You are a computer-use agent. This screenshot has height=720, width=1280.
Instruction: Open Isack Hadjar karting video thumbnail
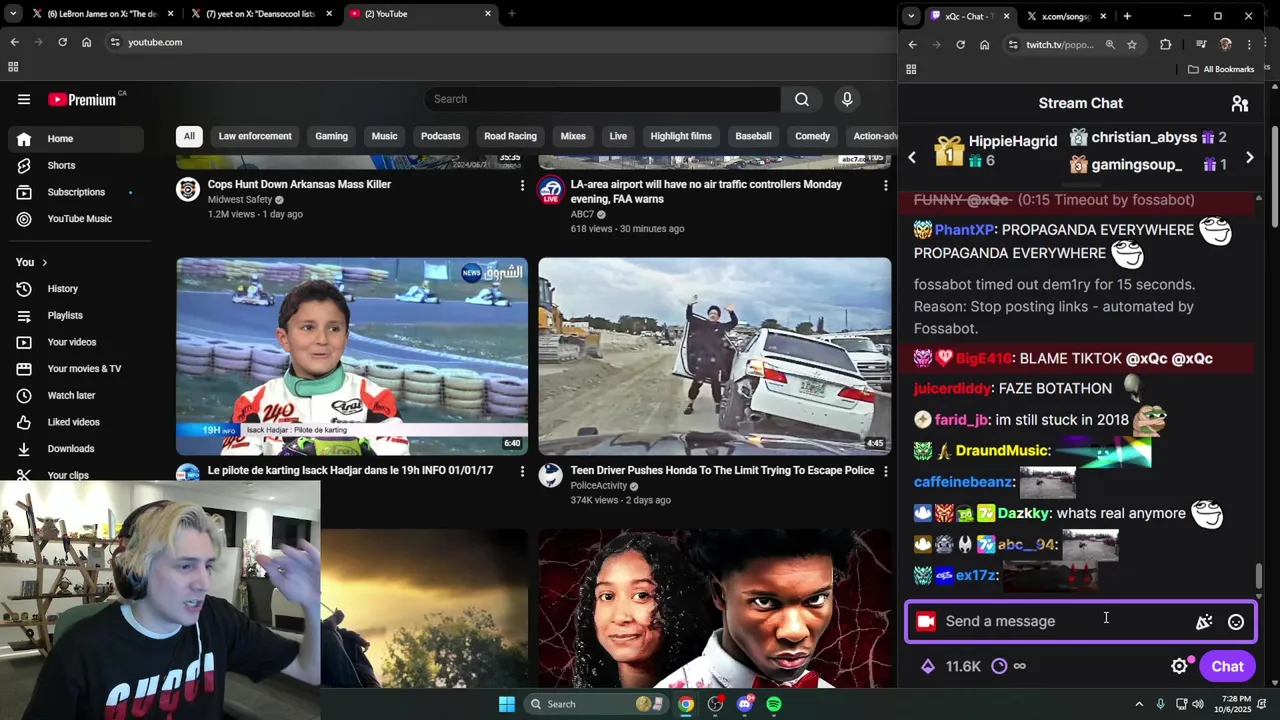click(352, 357)
